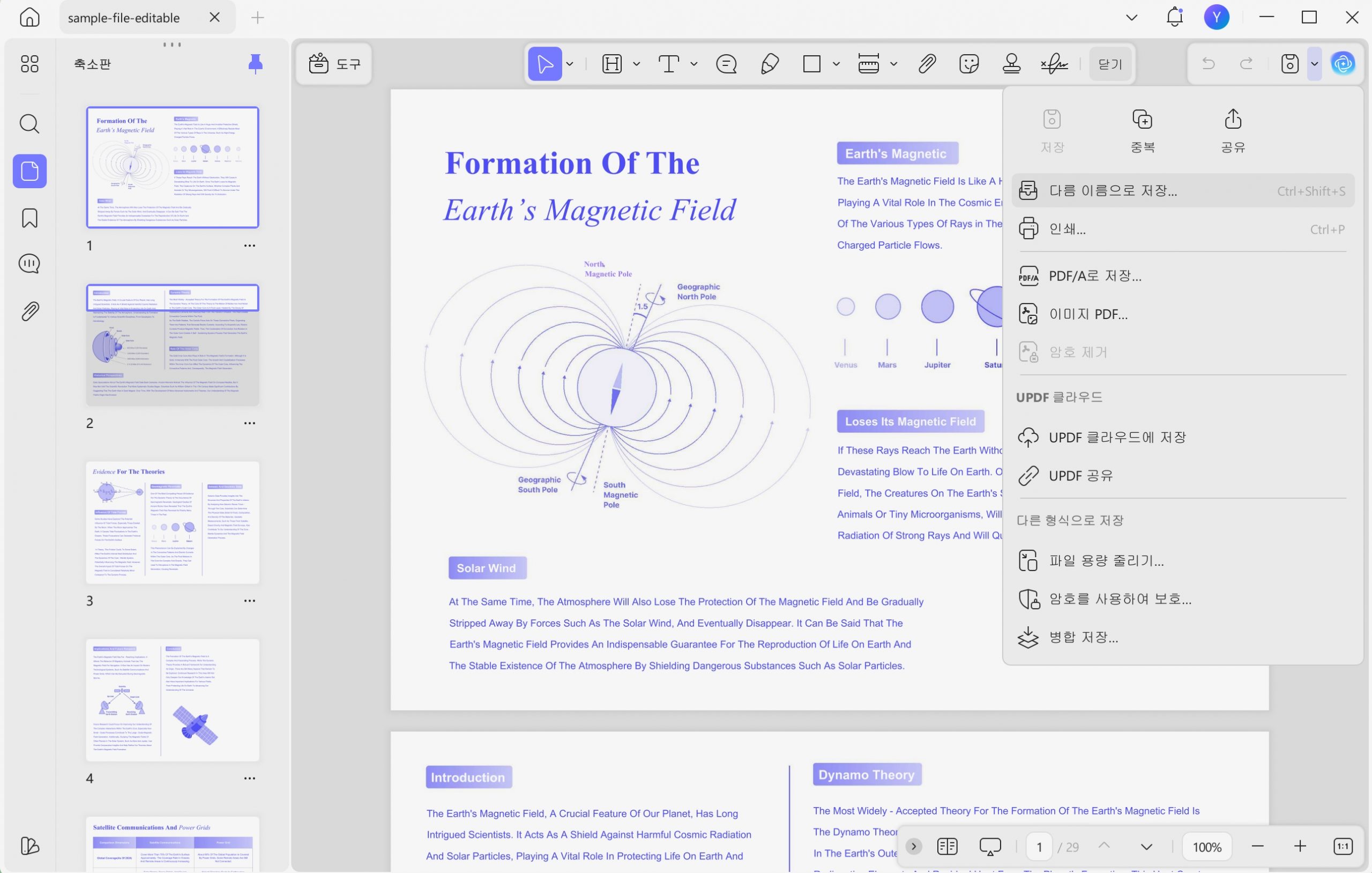
Task: Open the attachments sidebar icon
Action: click(29, 312)
